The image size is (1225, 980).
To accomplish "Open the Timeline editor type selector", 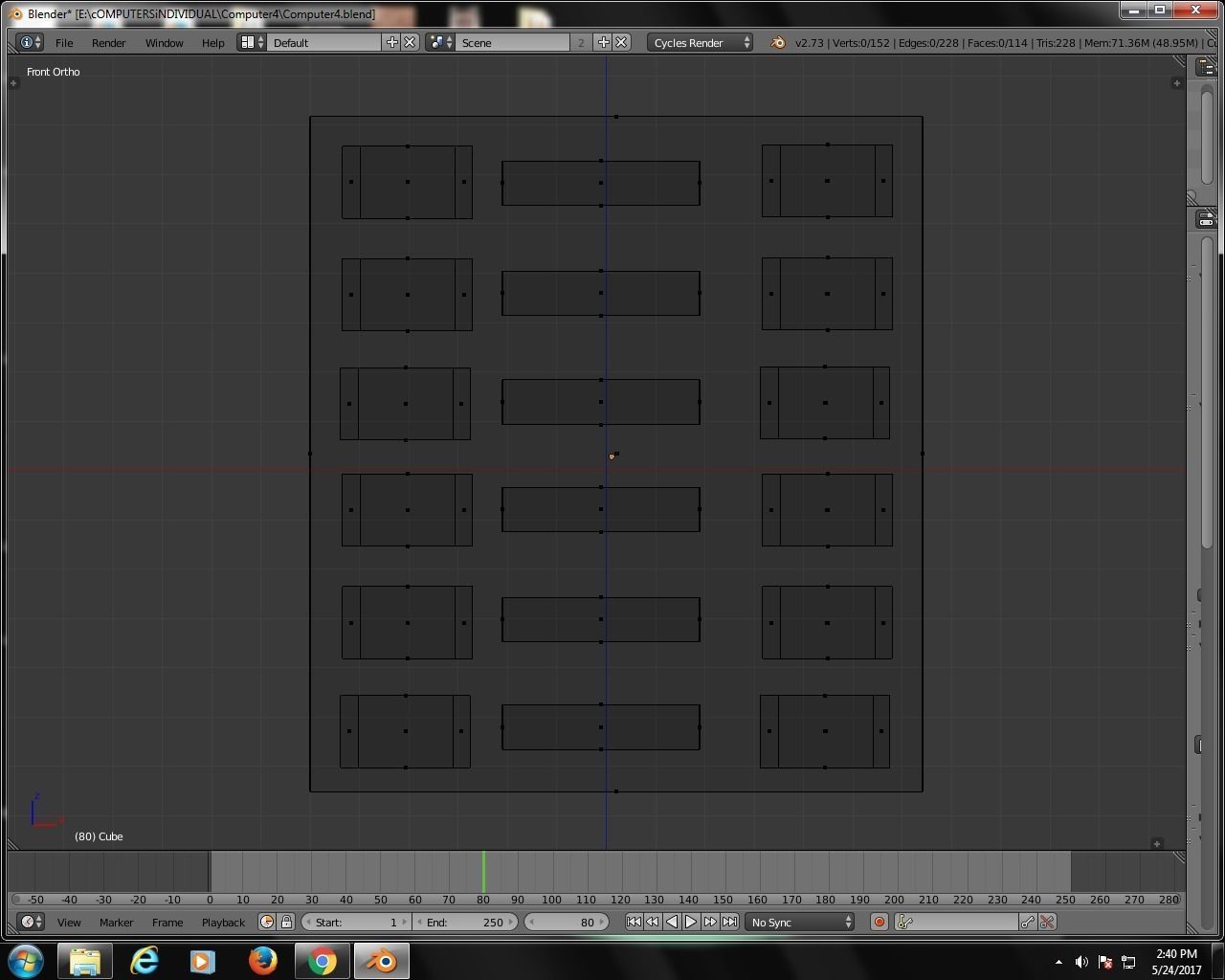I will 31,922.
